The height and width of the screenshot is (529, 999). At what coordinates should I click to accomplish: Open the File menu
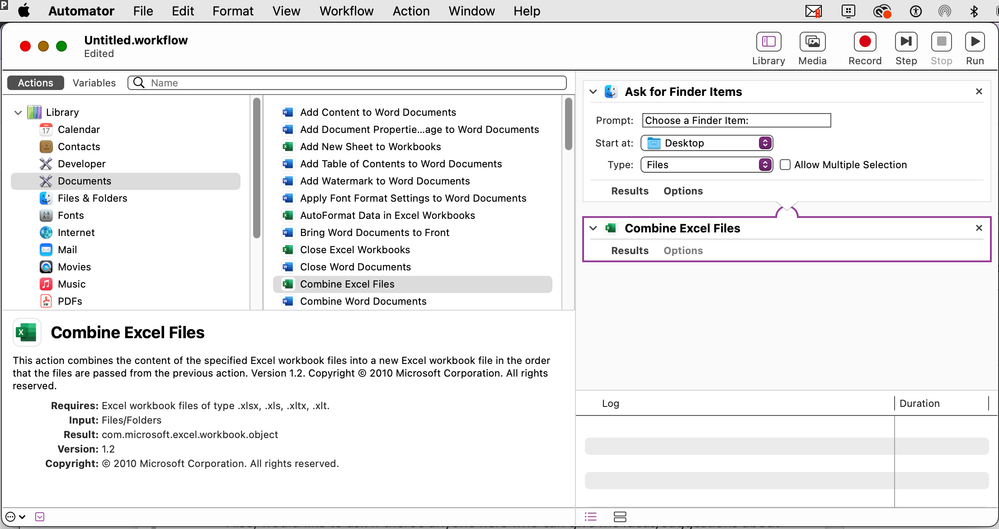[x=143, y=11]
